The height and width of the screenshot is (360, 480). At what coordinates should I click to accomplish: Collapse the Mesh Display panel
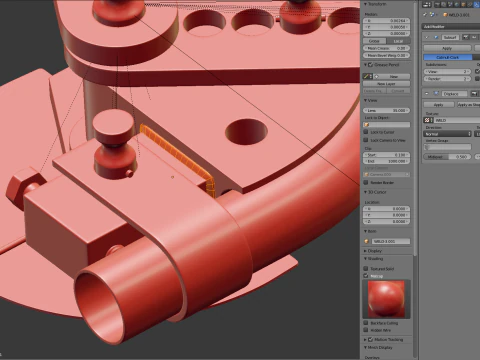coord(365,347)
